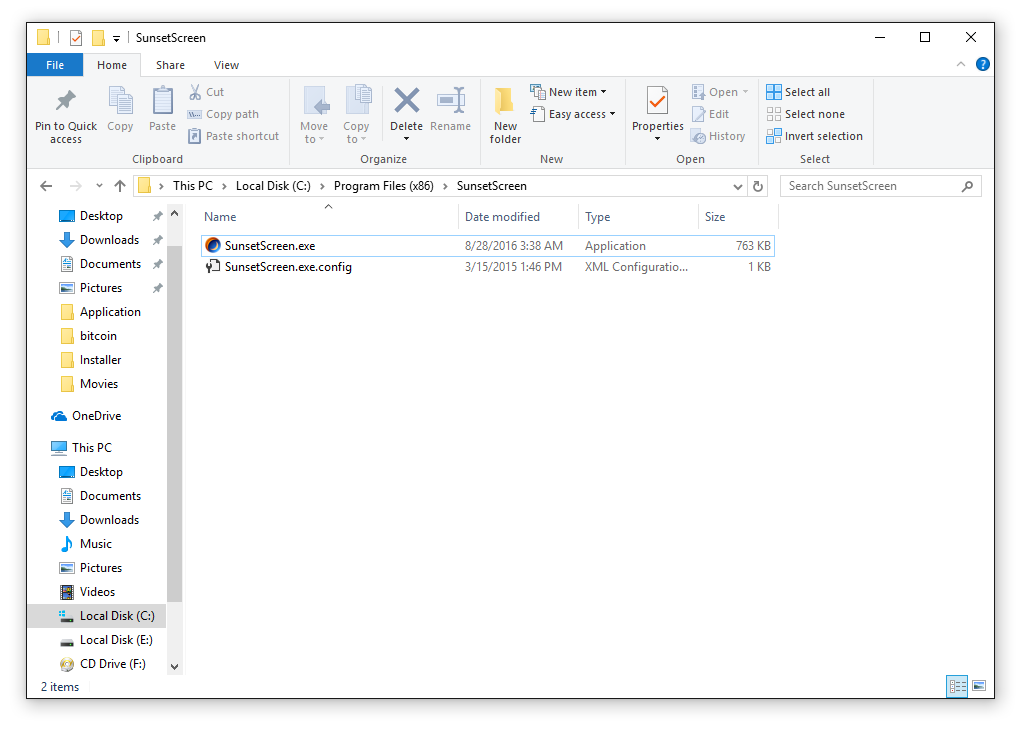Switch to the Home tab
The width and height of the screenshot is (1021, 729).
(112, 65)
